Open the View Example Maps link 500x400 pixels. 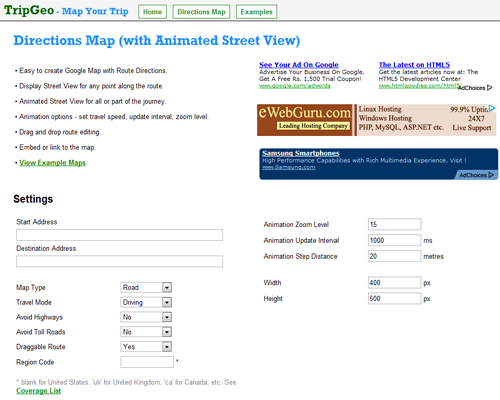pyautogui.click(x=52, y=163)
